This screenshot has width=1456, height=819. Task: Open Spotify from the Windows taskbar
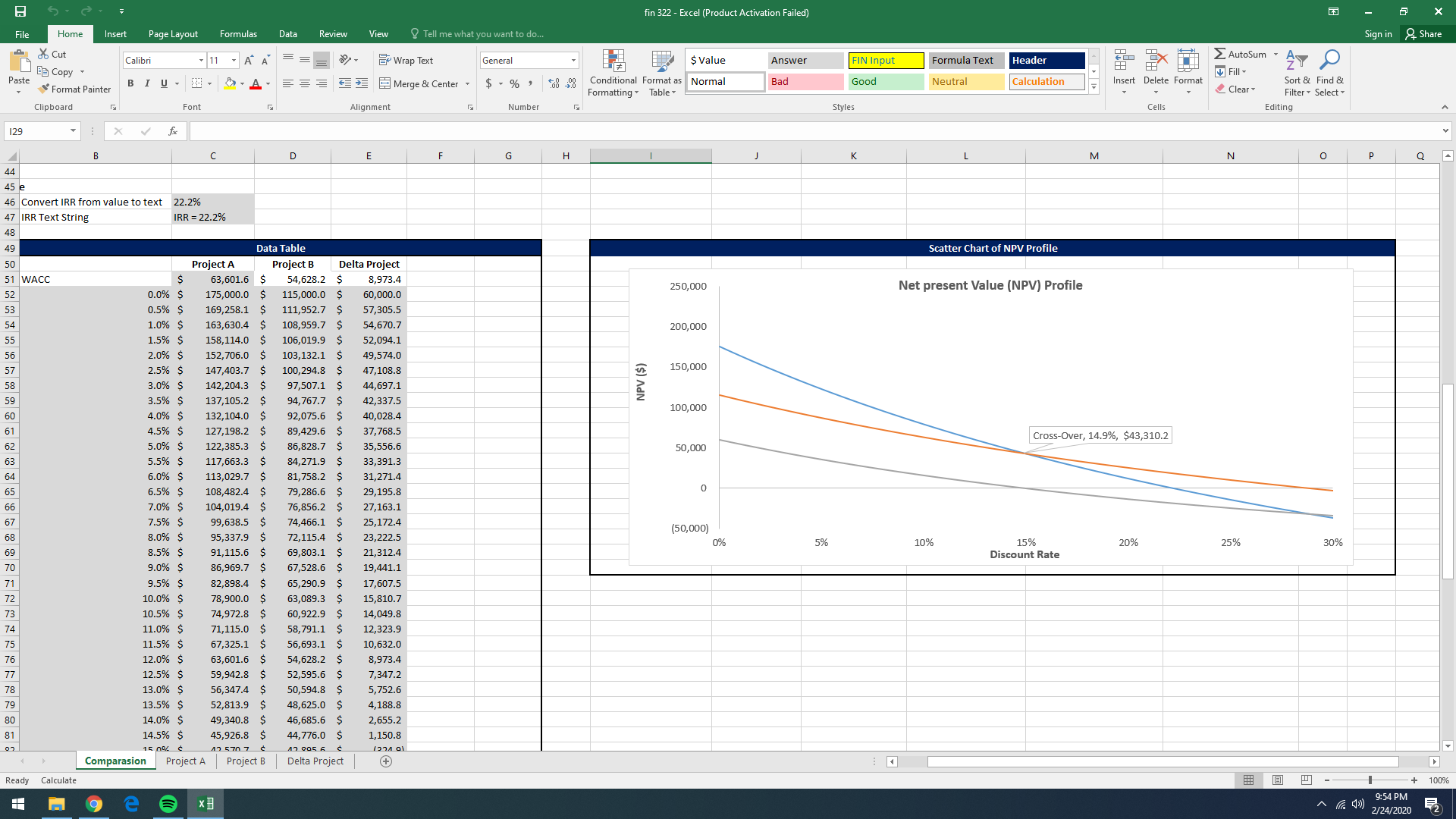tap(168, 804)
